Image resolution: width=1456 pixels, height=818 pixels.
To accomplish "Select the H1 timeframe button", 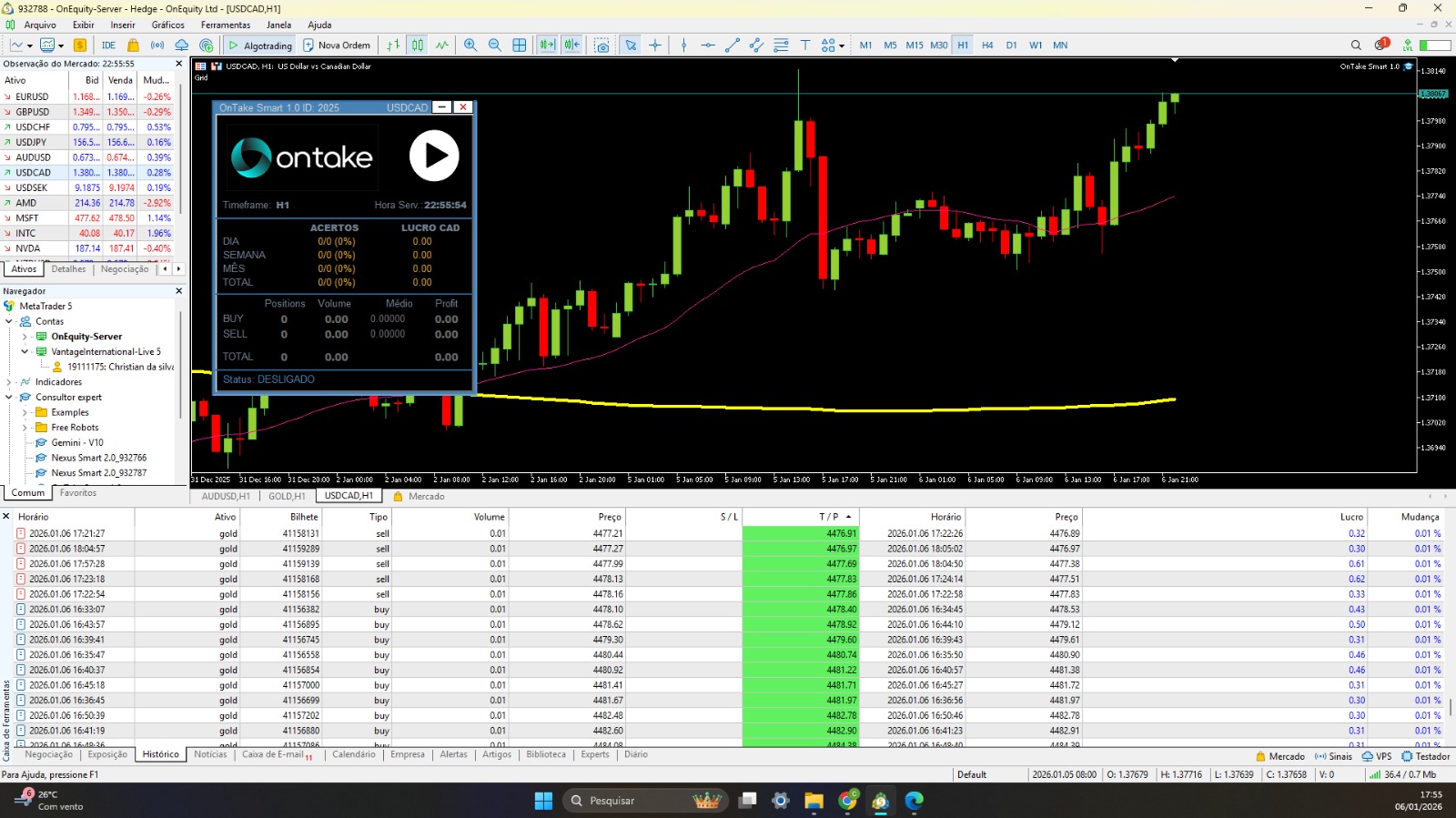I will point(963,45).
